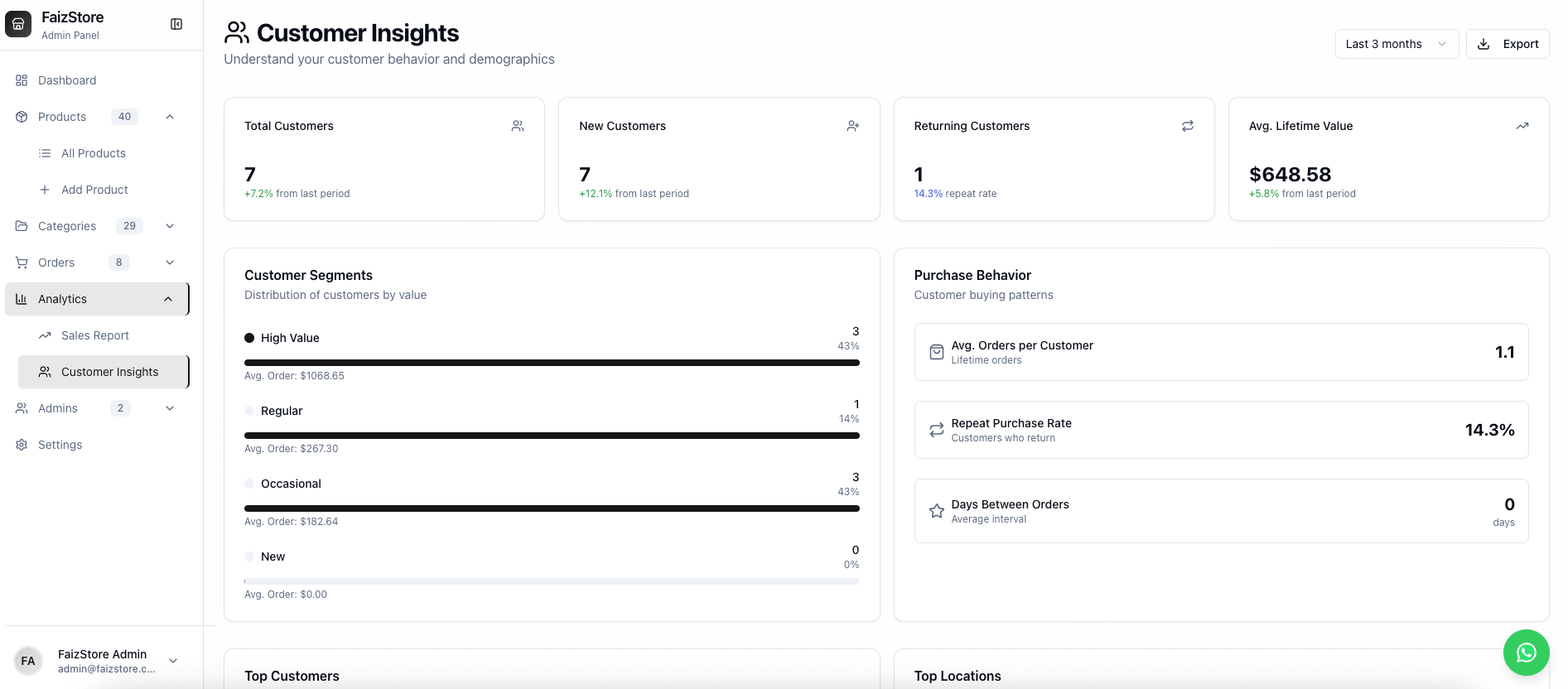Click the Days Between Orders star icon
Image resolution: width=1568 pixels, height=689 pixels.
936,511
